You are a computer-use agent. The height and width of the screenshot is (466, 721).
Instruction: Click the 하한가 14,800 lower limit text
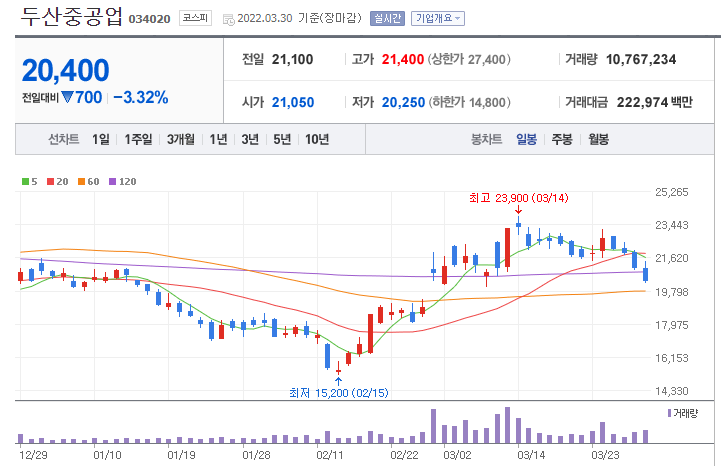[x=469, y=102]
